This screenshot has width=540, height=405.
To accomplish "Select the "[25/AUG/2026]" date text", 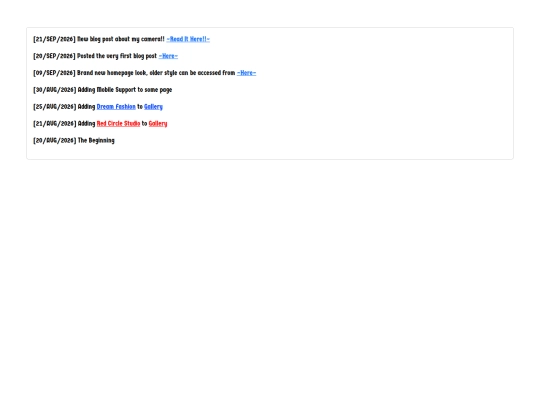I will (x=54, y=106).
